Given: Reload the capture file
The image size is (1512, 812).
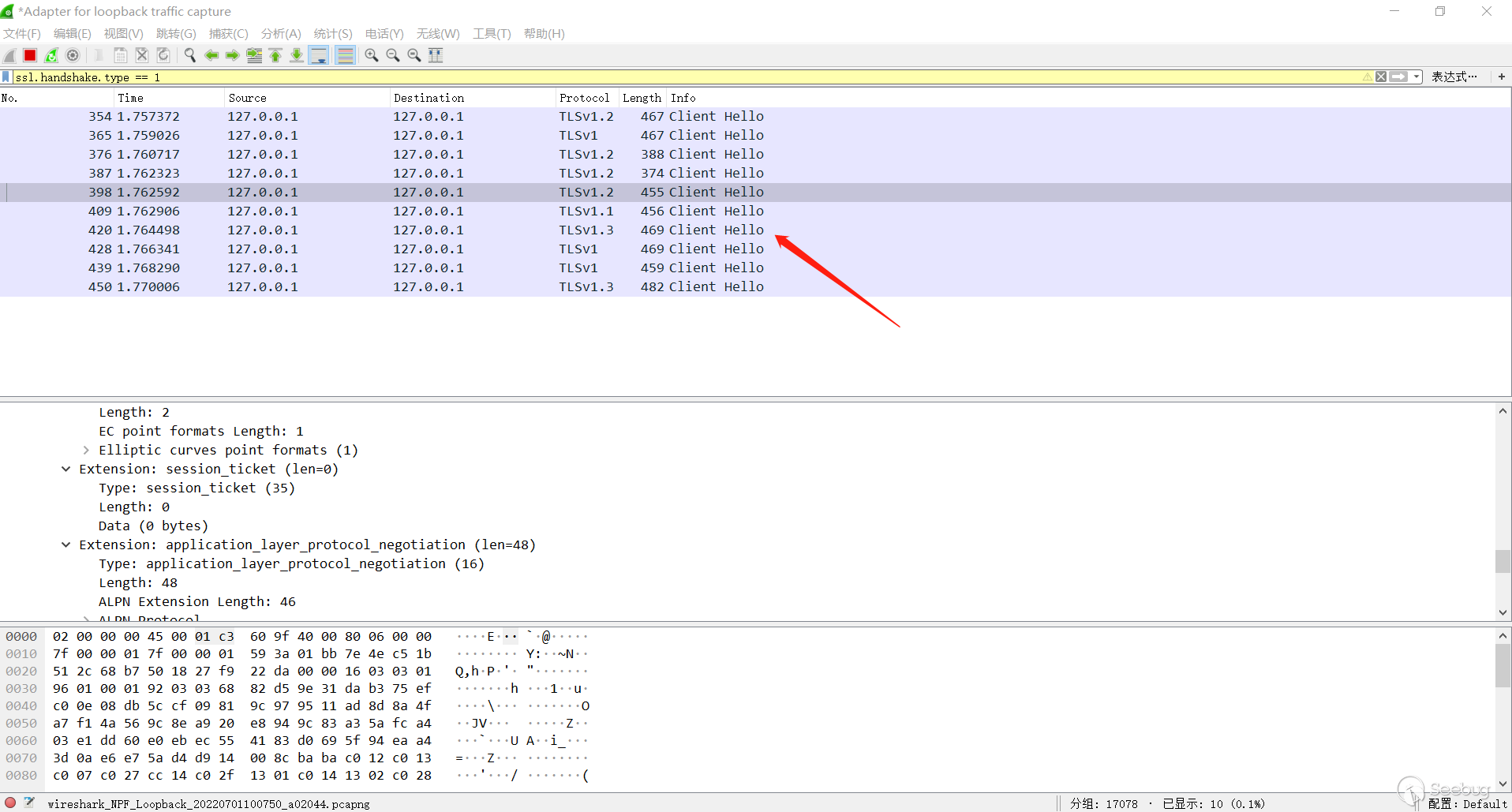Looking at the screenshot, I should click(163, 55).
